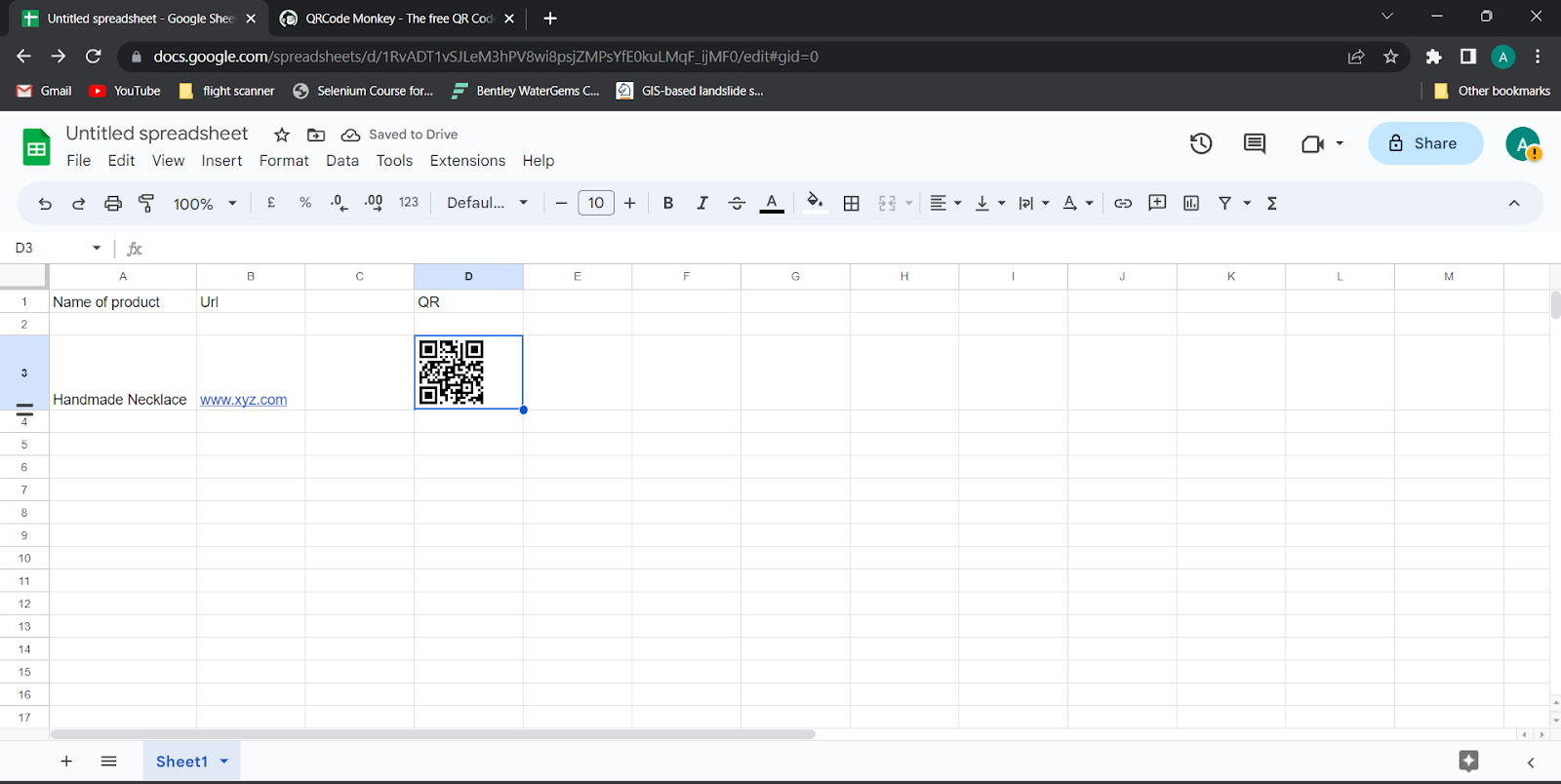The height and width of the screenshot is (784, 1561).
Task: Open the fill color picker
Action: click(x=815, y=203)
